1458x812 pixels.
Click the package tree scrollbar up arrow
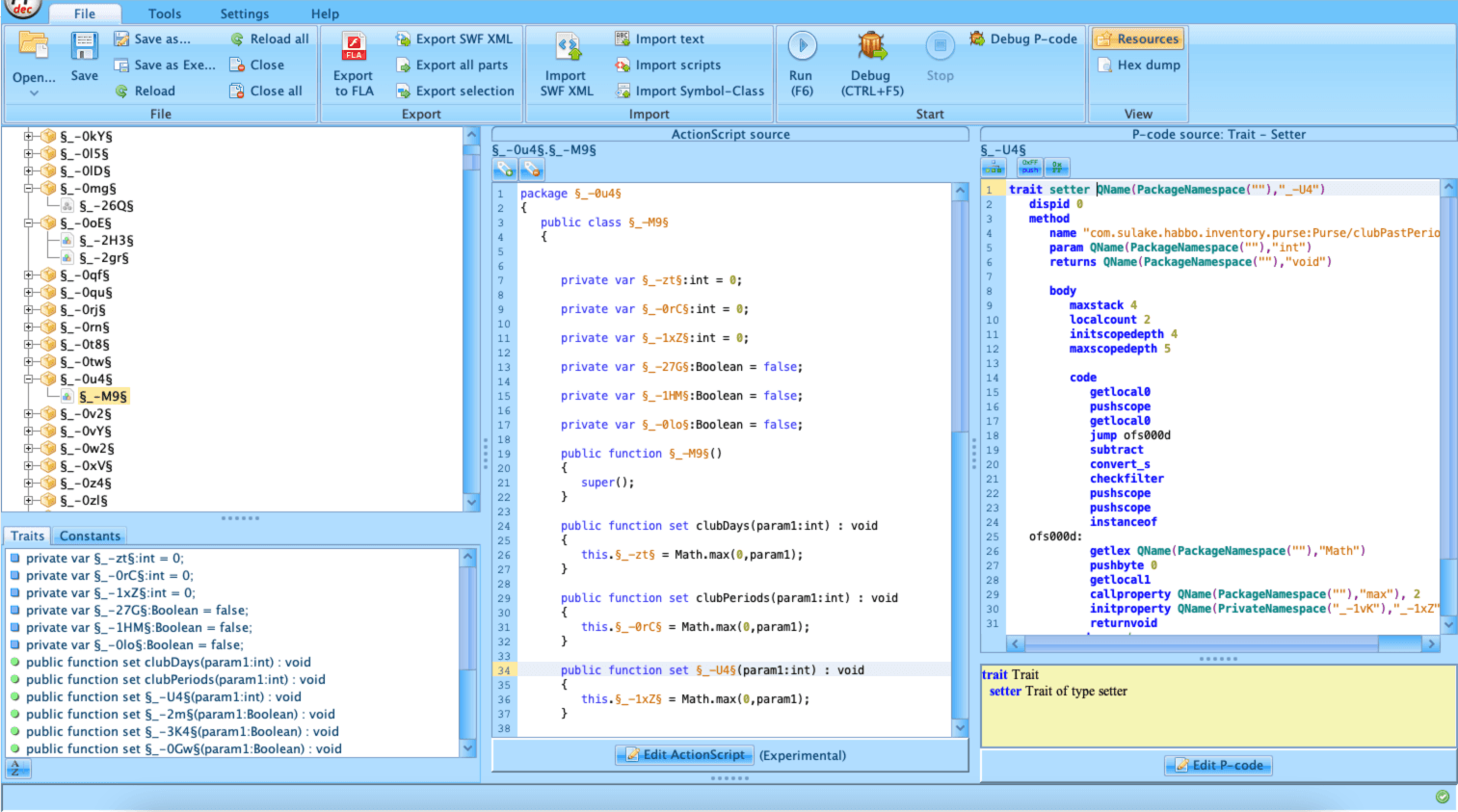point(472,136)
